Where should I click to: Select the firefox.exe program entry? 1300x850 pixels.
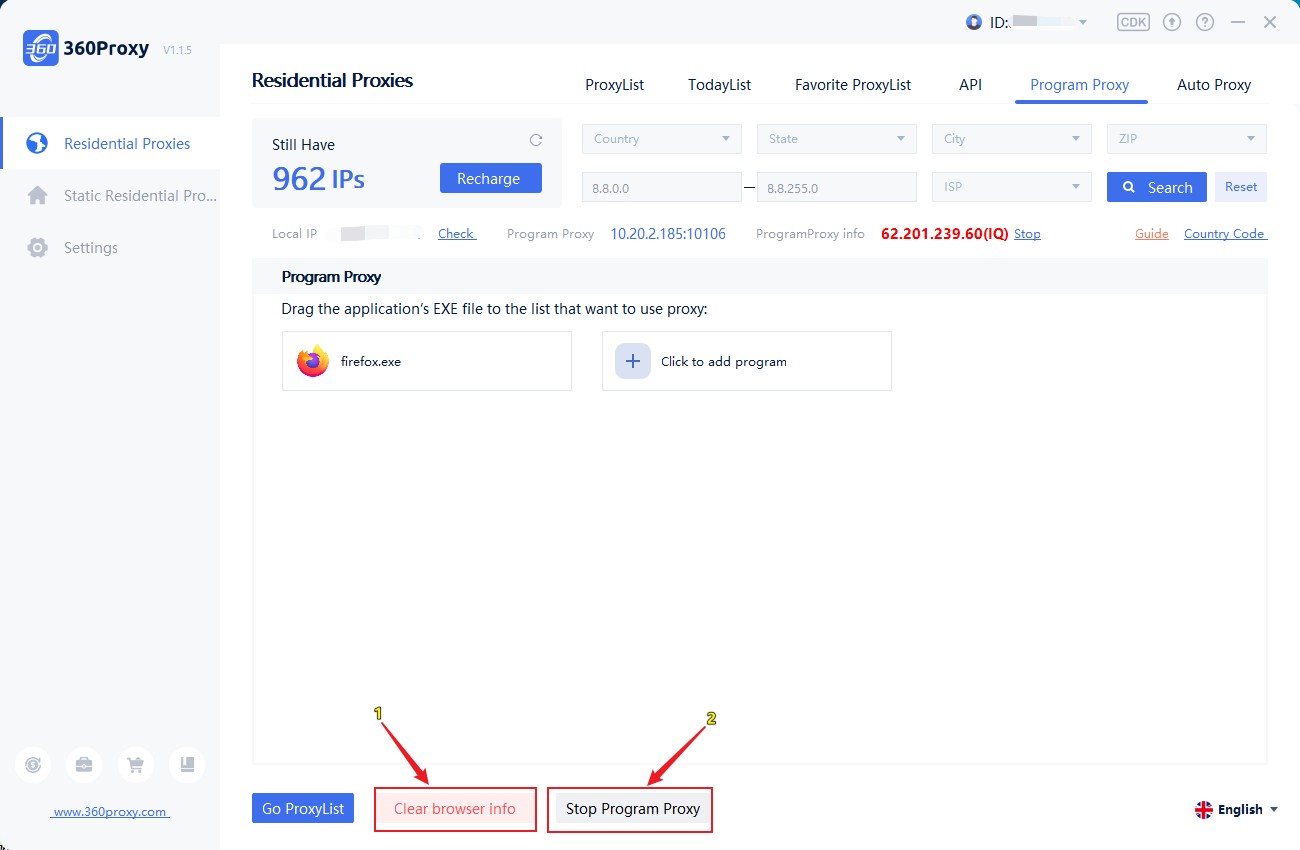(x=427, y=361)
